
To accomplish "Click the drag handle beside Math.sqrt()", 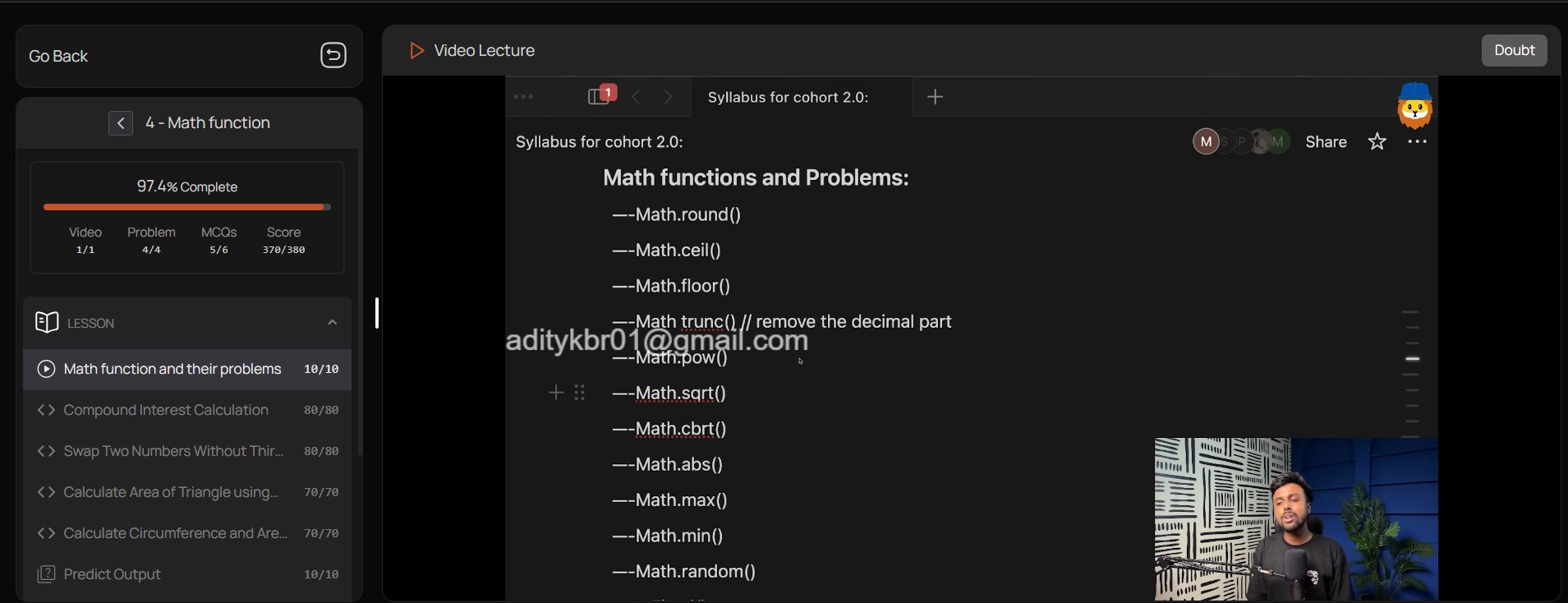I will pyautogui.click(x=580, y=393).
